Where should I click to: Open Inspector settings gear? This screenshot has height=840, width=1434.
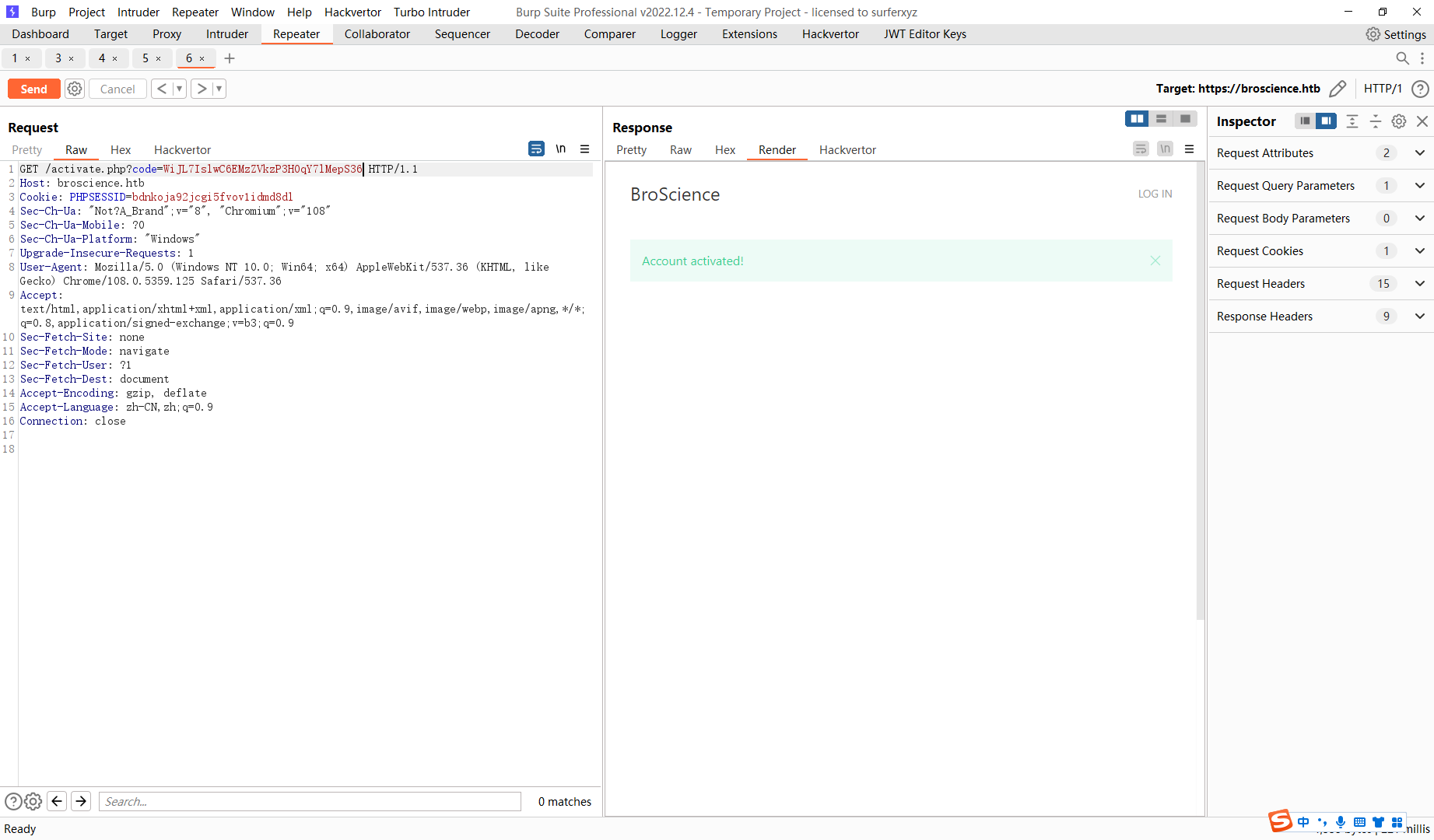(1398, 121)
